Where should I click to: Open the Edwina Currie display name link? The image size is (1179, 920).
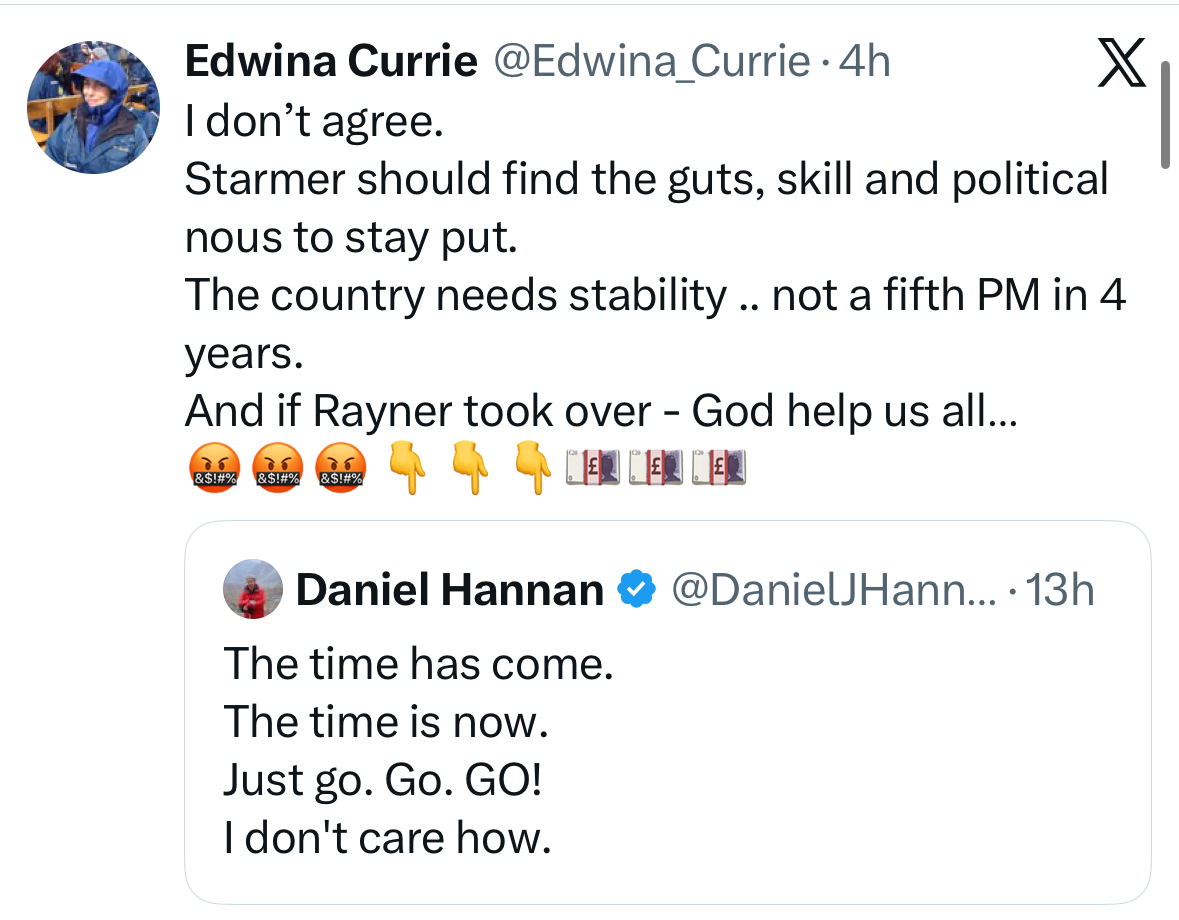click(x=331, y=63)
